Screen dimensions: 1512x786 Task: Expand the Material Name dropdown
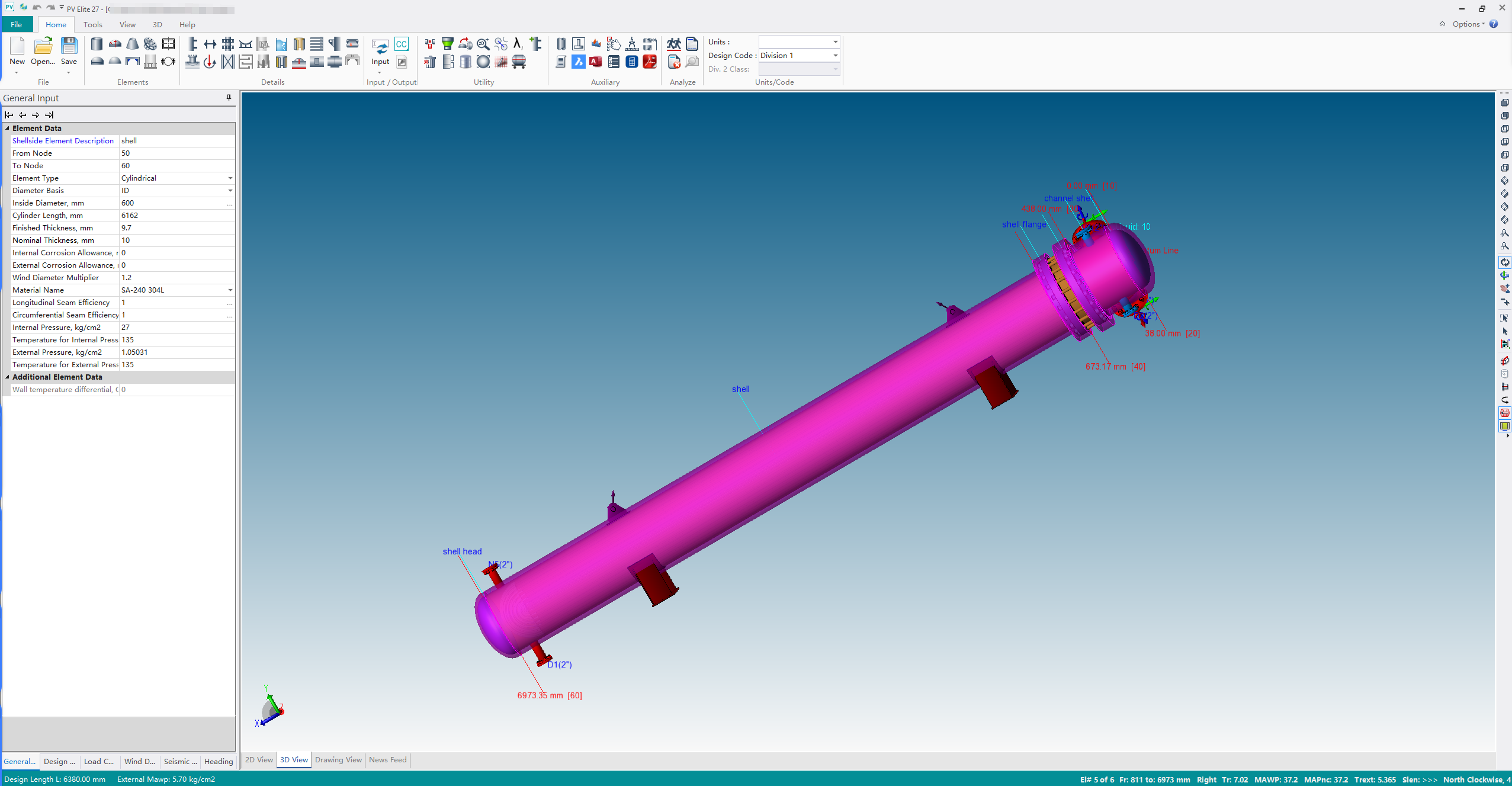click(230, 290)
